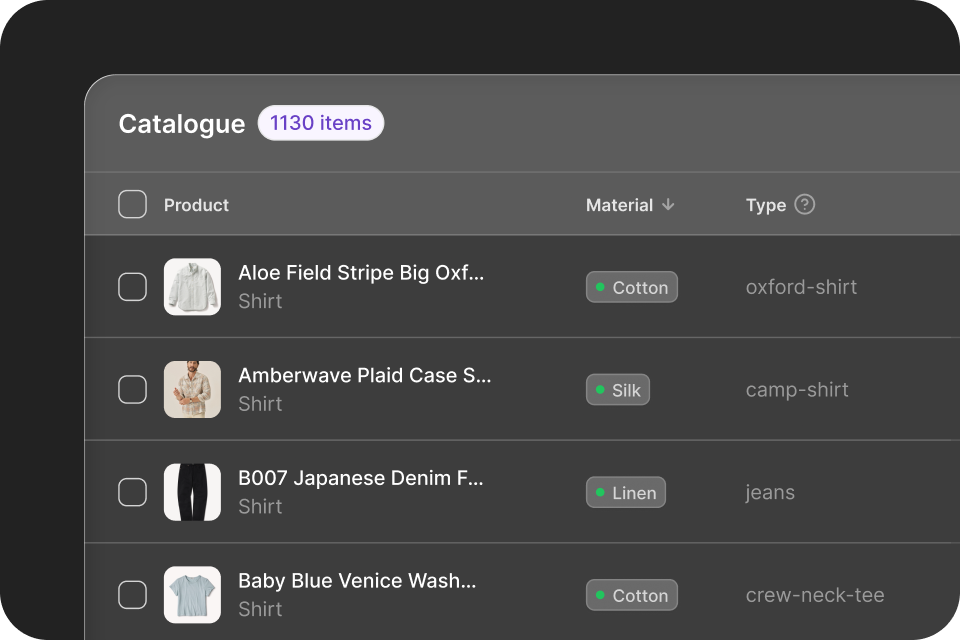
Task: Click the Material column sort arrow
Action: click(x=668, y=205)
